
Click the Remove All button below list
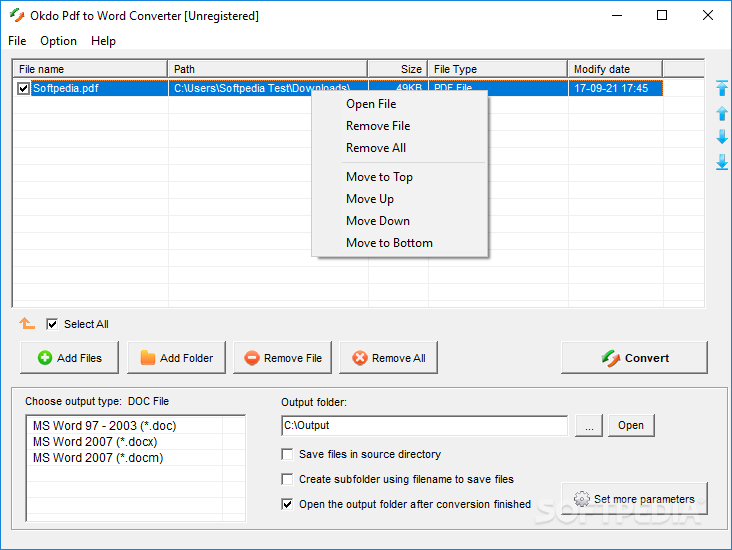tap(388, 358)
